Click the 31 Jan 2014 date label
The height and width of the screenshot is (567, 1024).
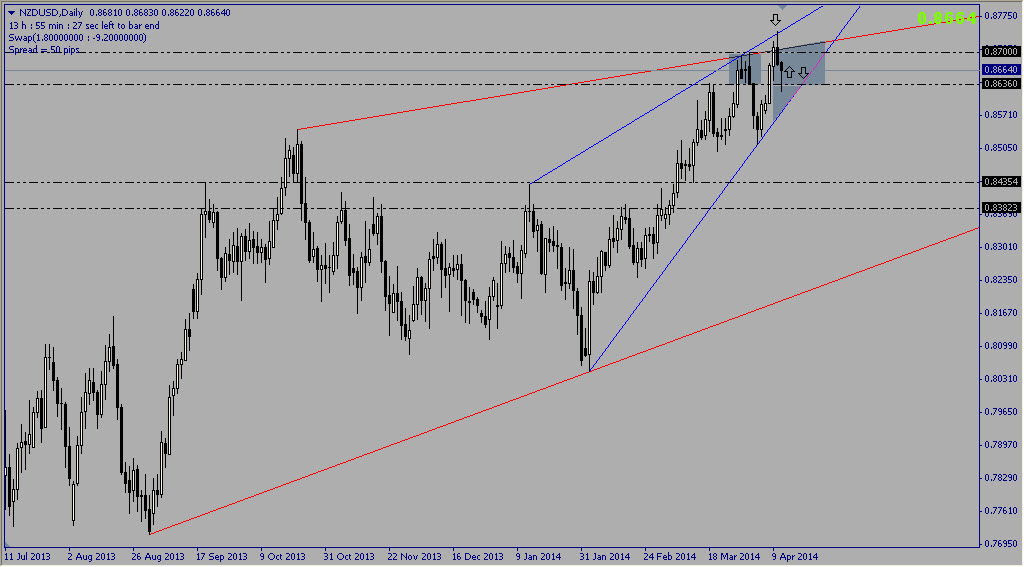point(605,556)
